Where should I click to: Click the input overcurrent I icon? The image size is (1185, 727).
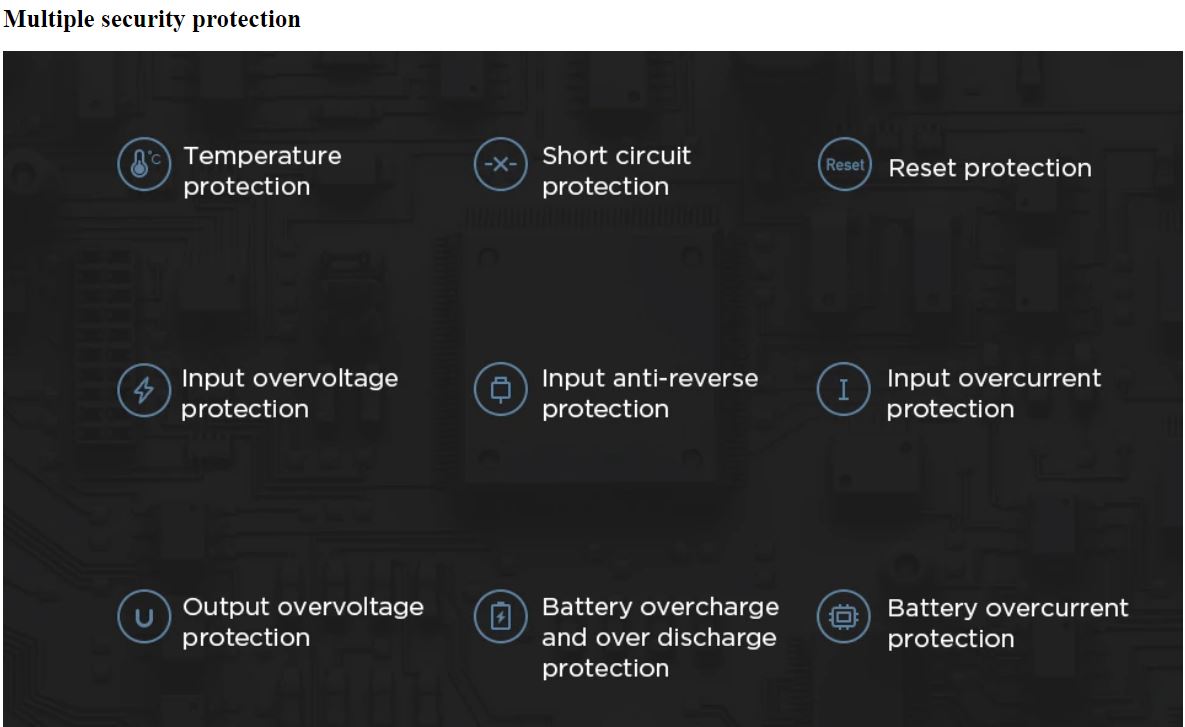843,390
